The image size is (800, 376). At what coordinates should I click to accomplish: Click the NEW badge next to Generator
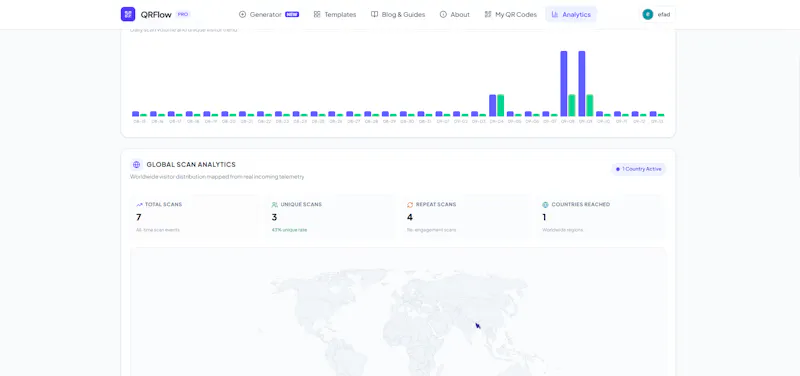point(292,14)
